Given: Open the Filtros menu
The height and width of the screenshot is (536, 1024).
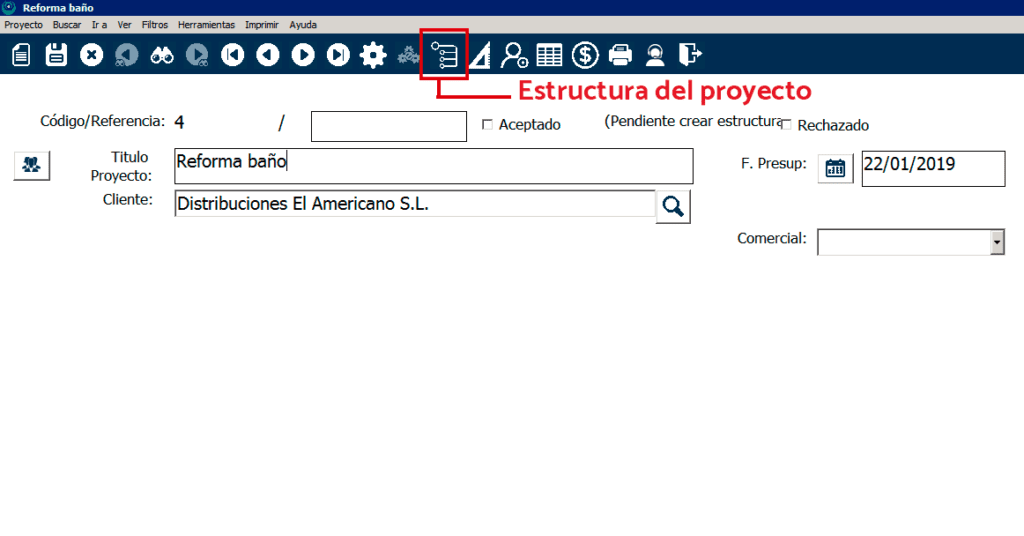Looking at the screenshot, I should tap(154, 24).
